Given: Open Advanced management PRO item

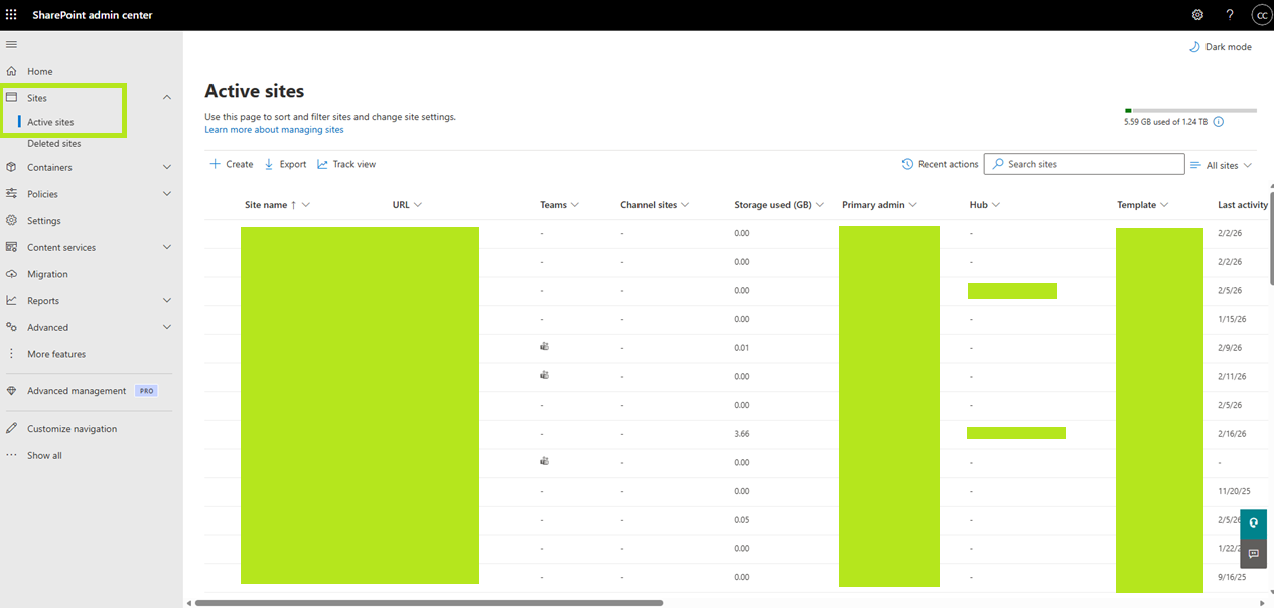Looking at the screenshot, I should coord(91,391).
